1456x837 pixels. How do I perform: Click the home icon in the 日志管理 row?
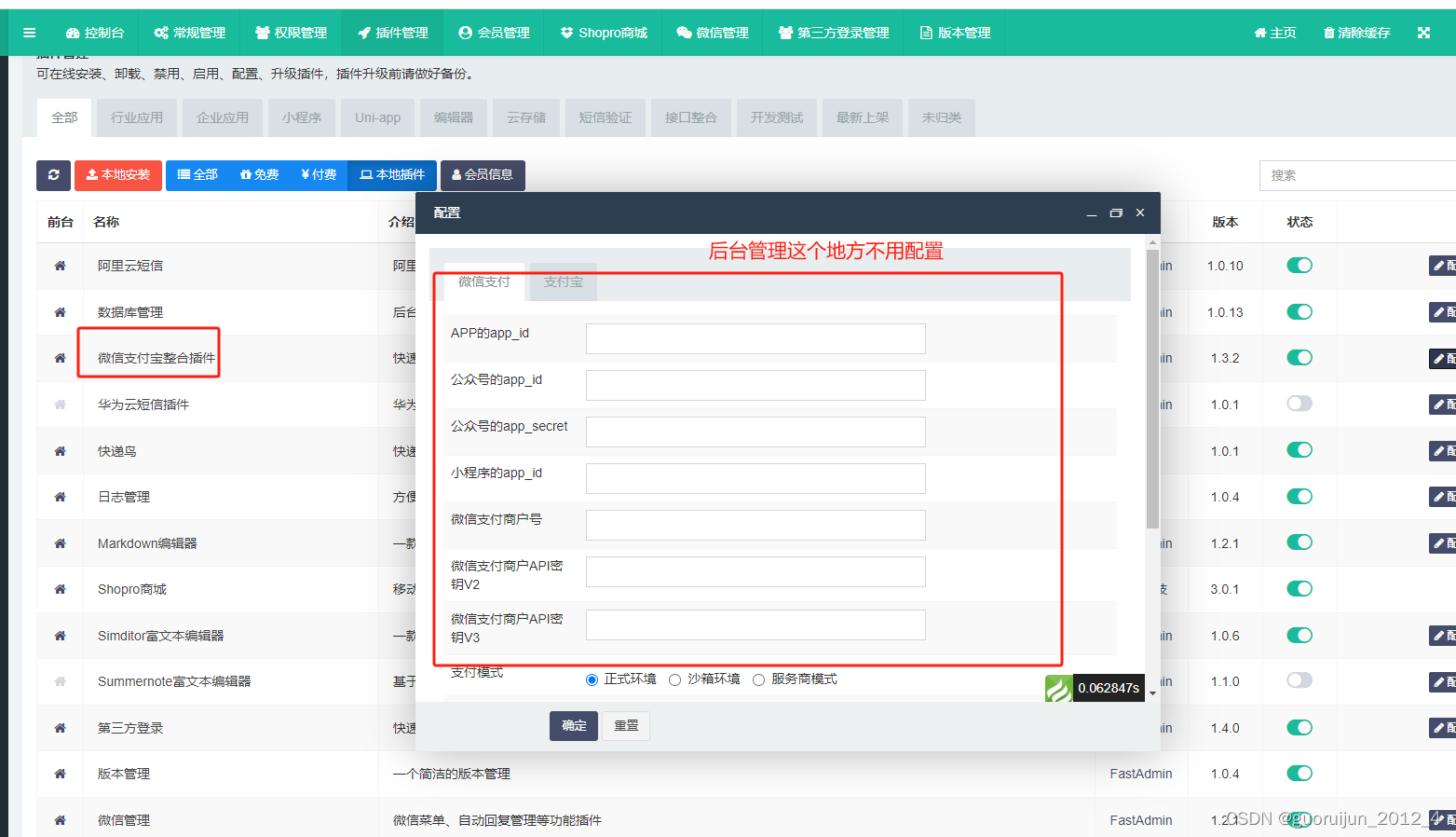coord(60,497)
